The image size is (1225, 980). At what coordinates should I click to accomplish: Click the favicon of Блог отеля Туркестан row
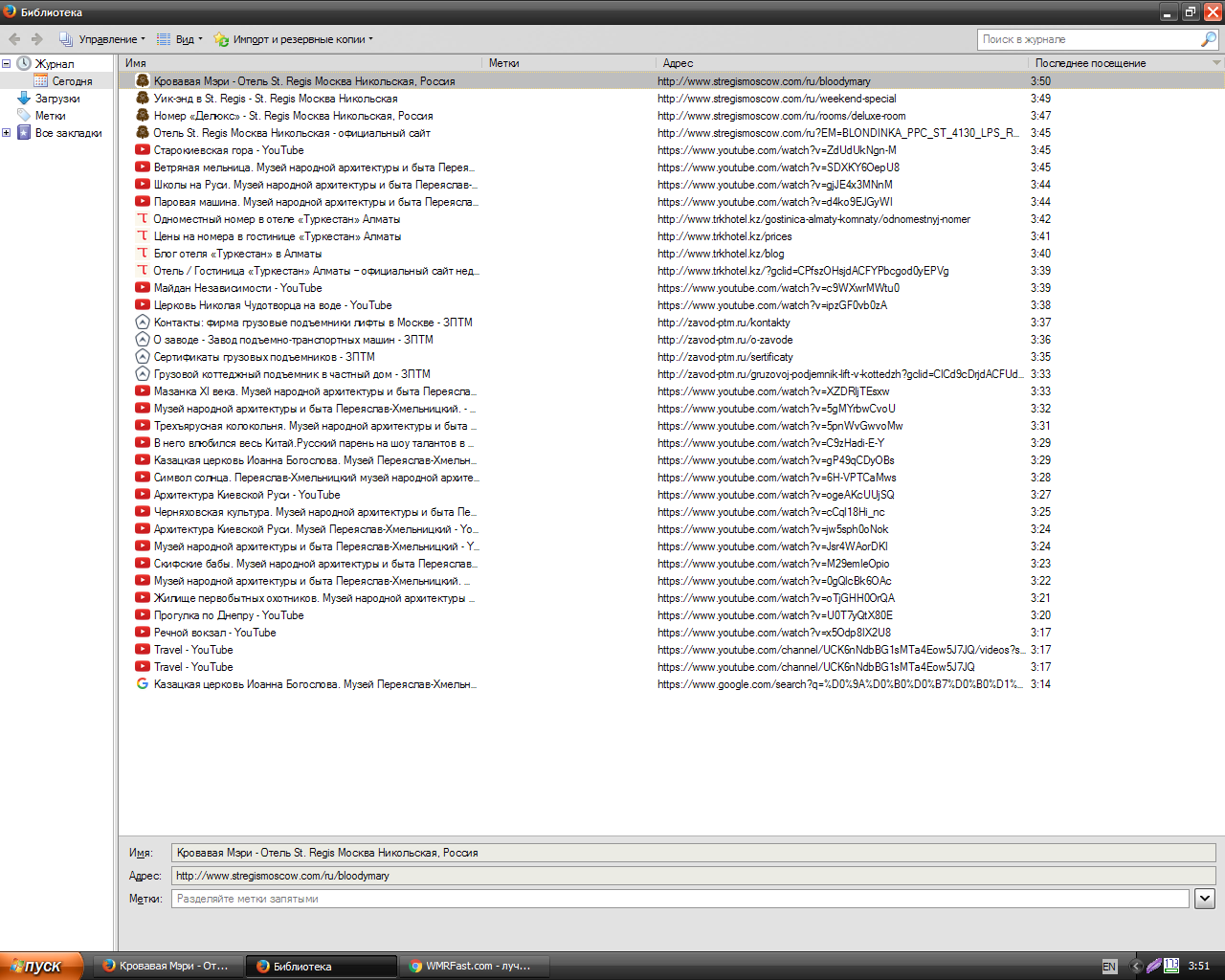click(x=143, y=253)
